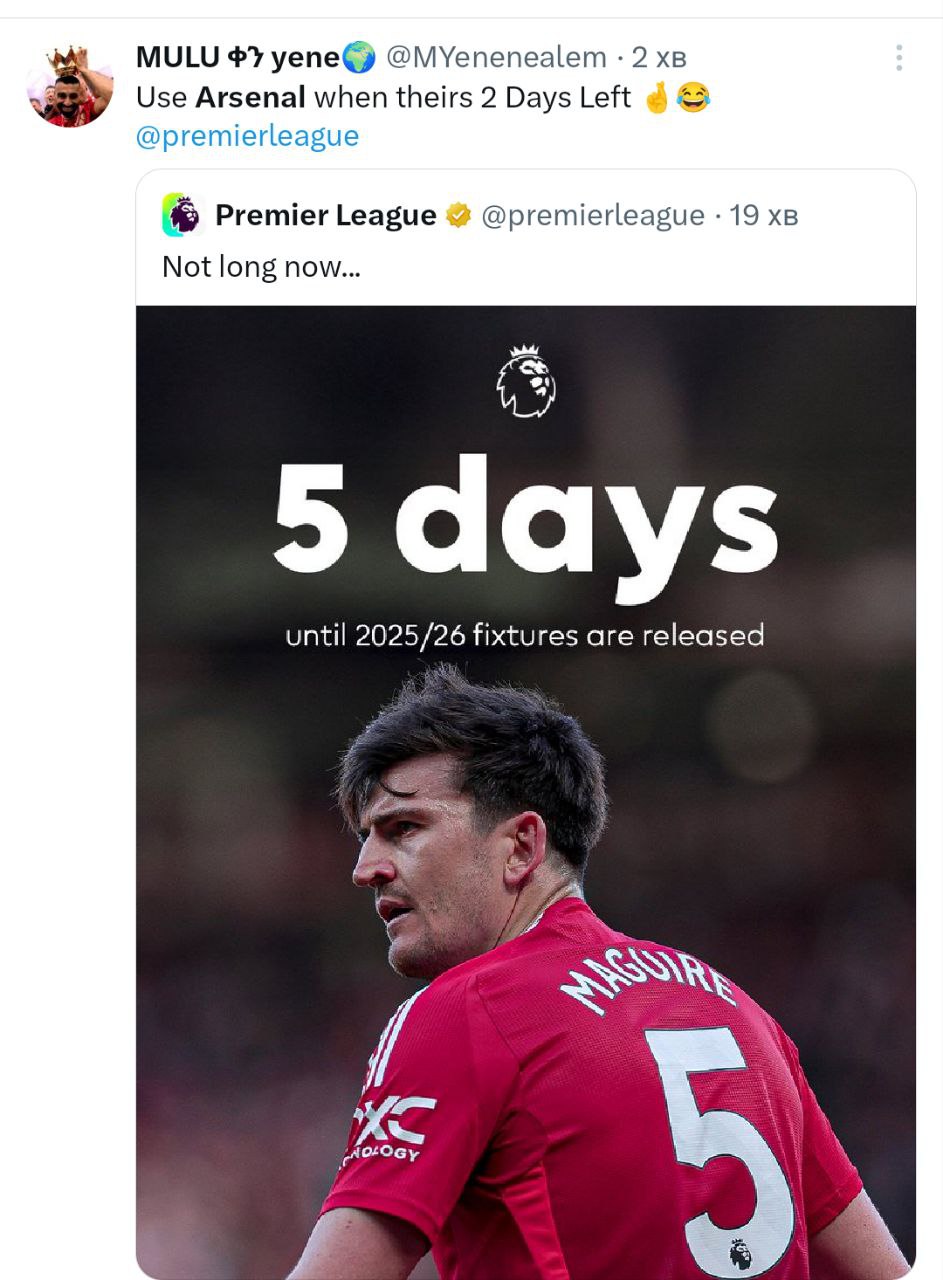Open the quoted tweet's 19 хв timestamp

[x=764, y=215]
